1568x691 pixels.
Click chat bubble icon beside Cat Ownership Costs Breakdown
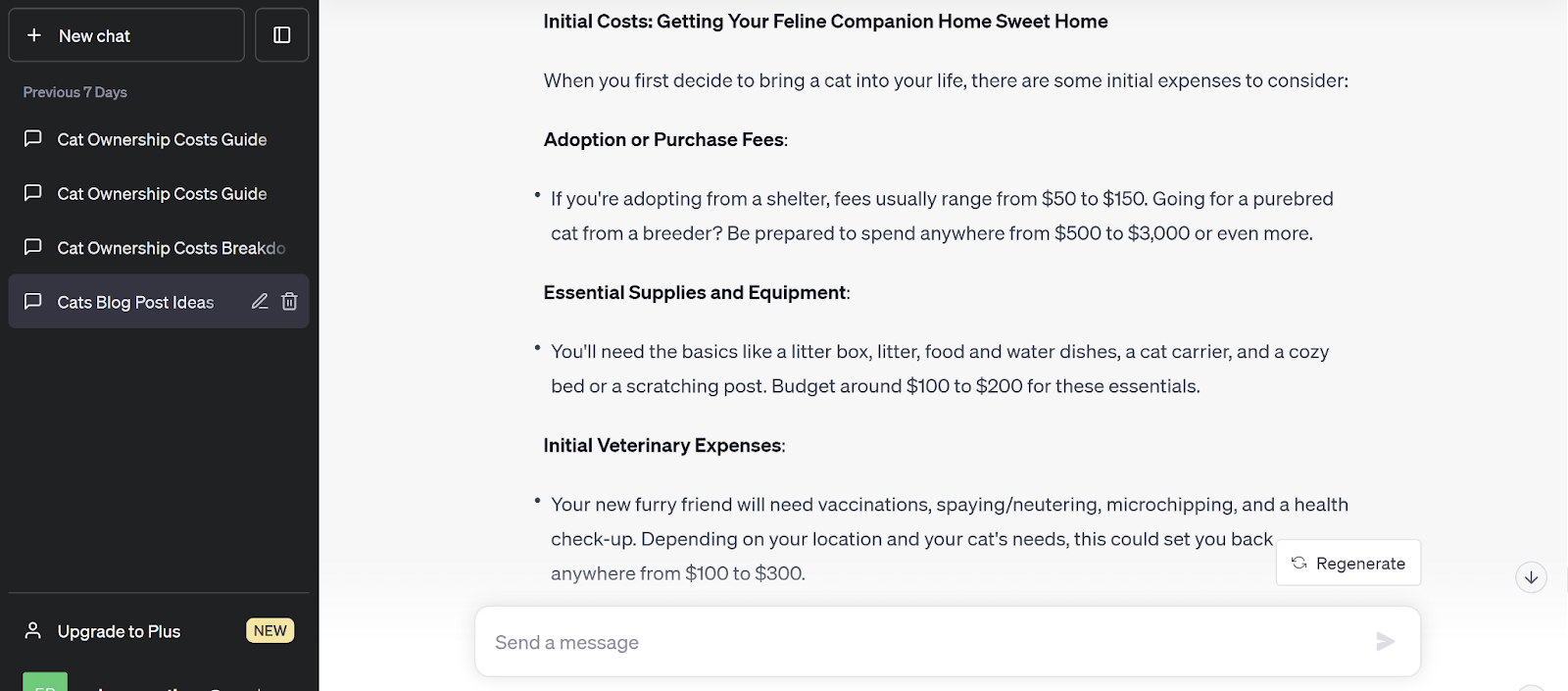point(33,247)
